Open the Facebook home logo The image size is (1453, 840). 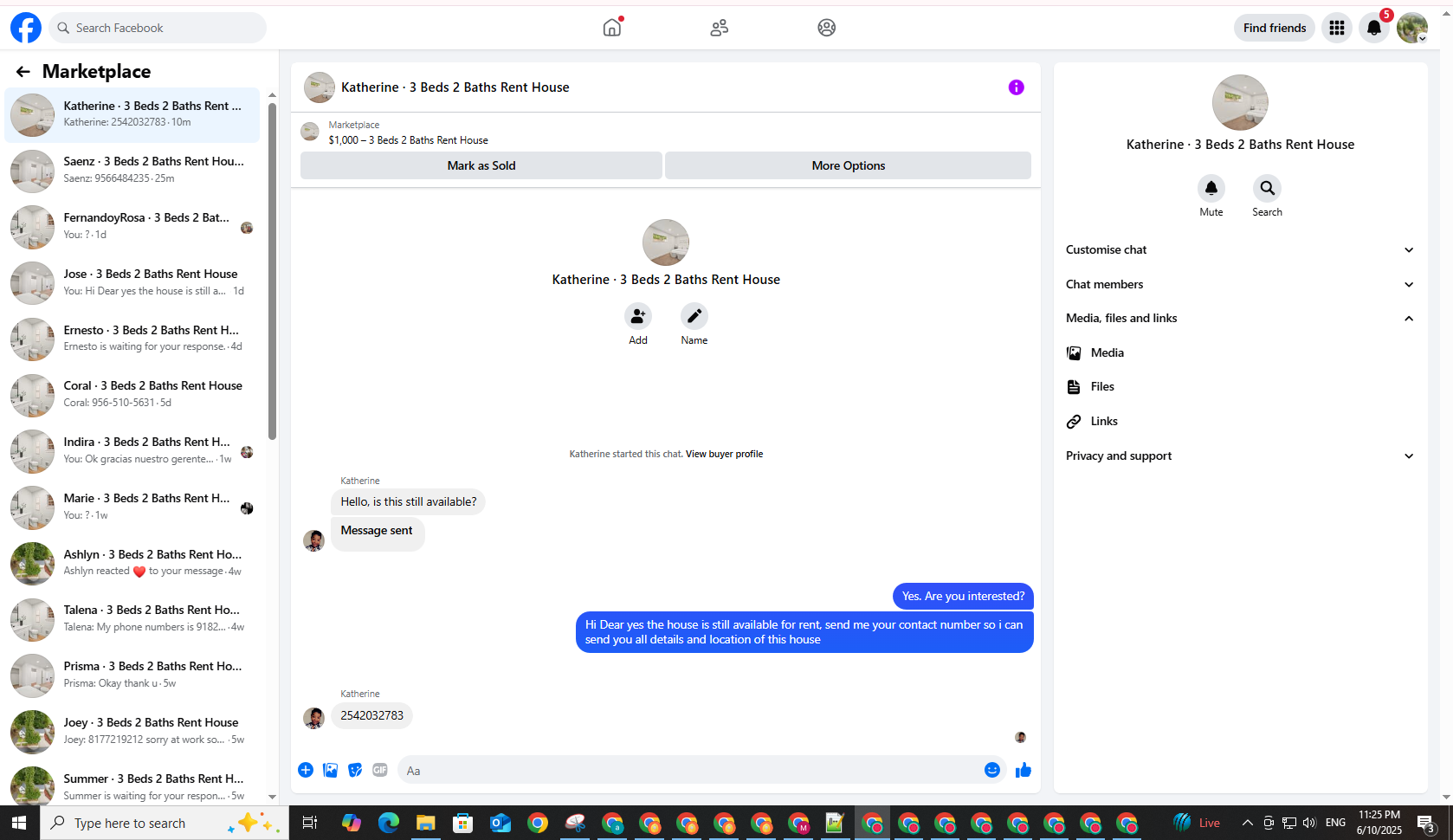[x=26, y=28]
